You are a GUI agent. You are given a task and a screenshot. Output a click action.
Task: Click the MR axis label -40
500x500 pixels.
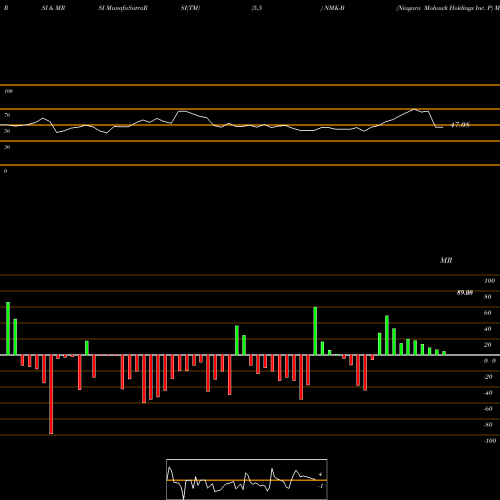[488, 393]
